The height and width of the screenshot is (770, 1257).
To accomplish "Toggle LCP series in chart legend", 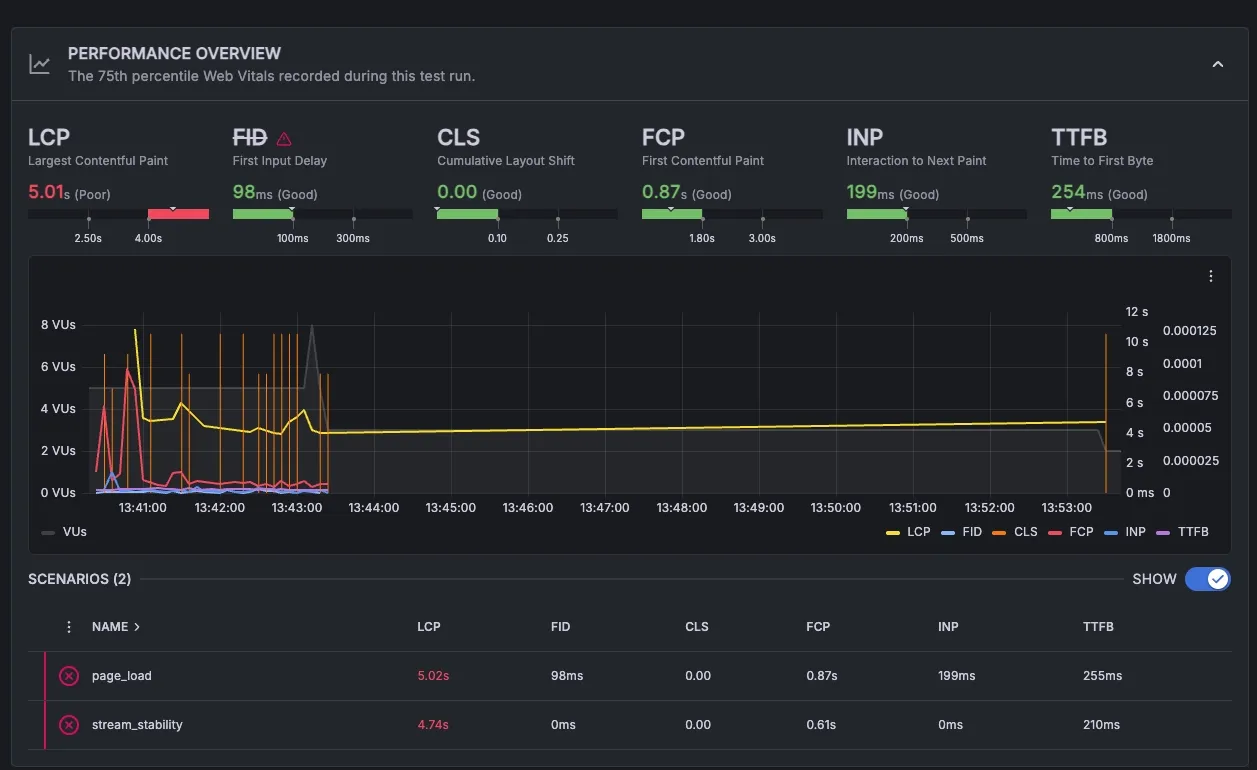I will tap(908, 532).
